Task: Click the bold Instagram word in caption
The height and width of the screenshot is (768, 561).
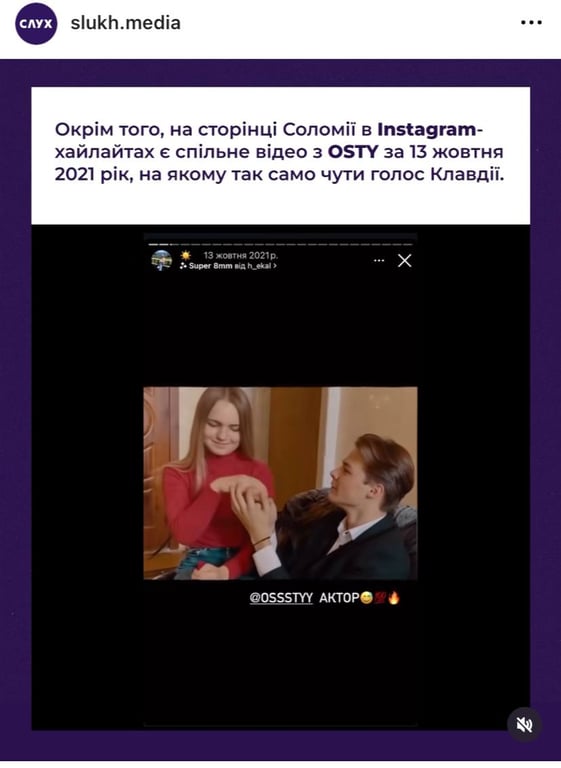Action: tap(427, 129)
